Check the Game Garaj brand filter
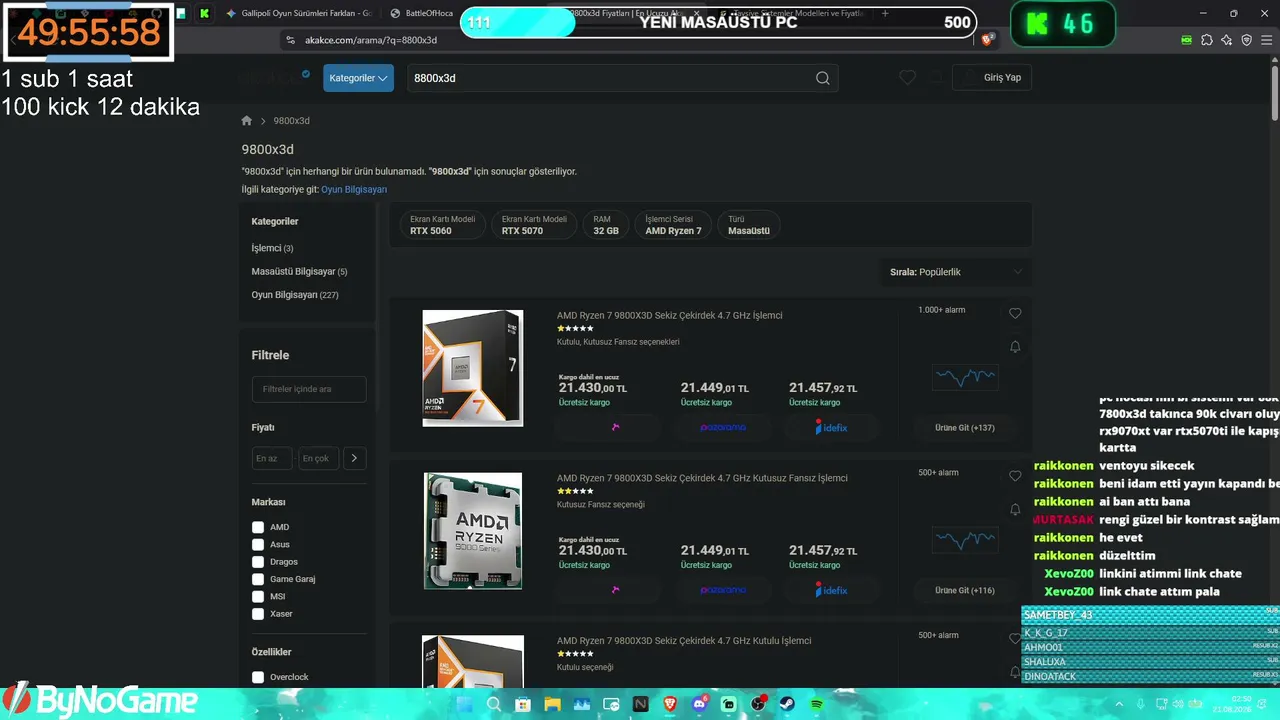Image resolution: width=1280 pixels, height=720 pixels. coord(258,579)
